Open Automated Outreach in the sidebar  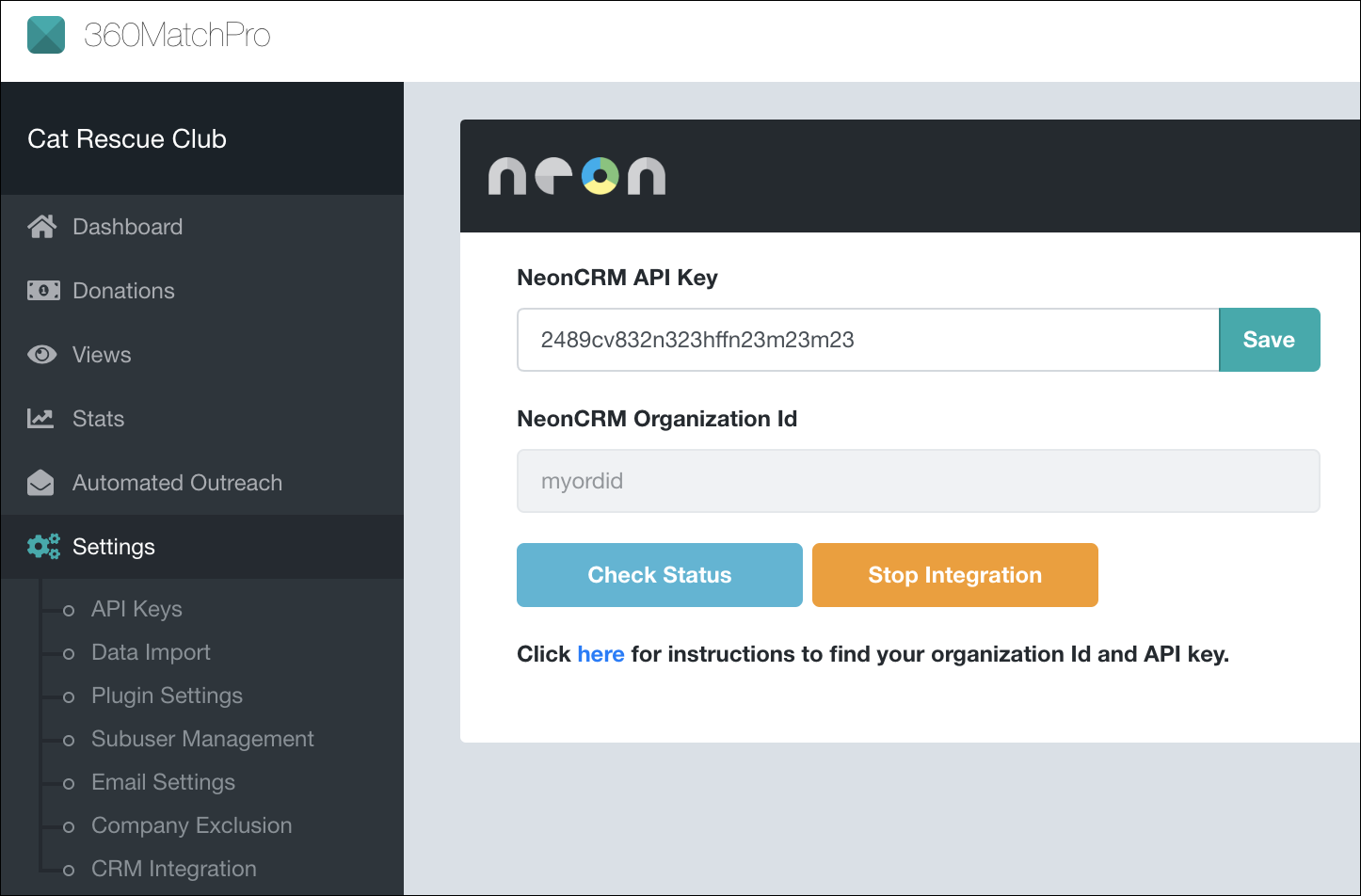(x=202, y=483)
